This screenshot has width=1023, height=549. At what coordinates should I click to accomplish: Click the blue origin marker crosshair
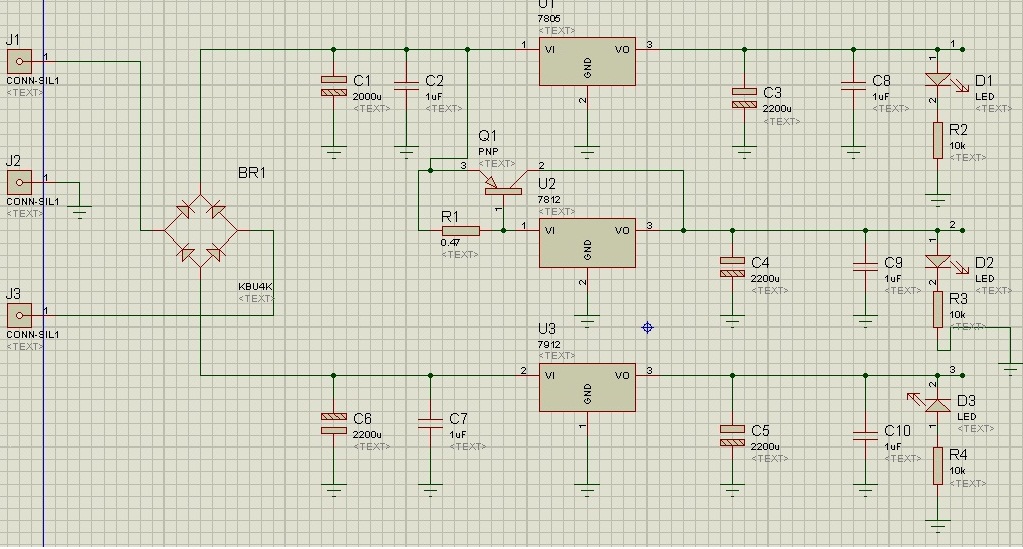647,327
